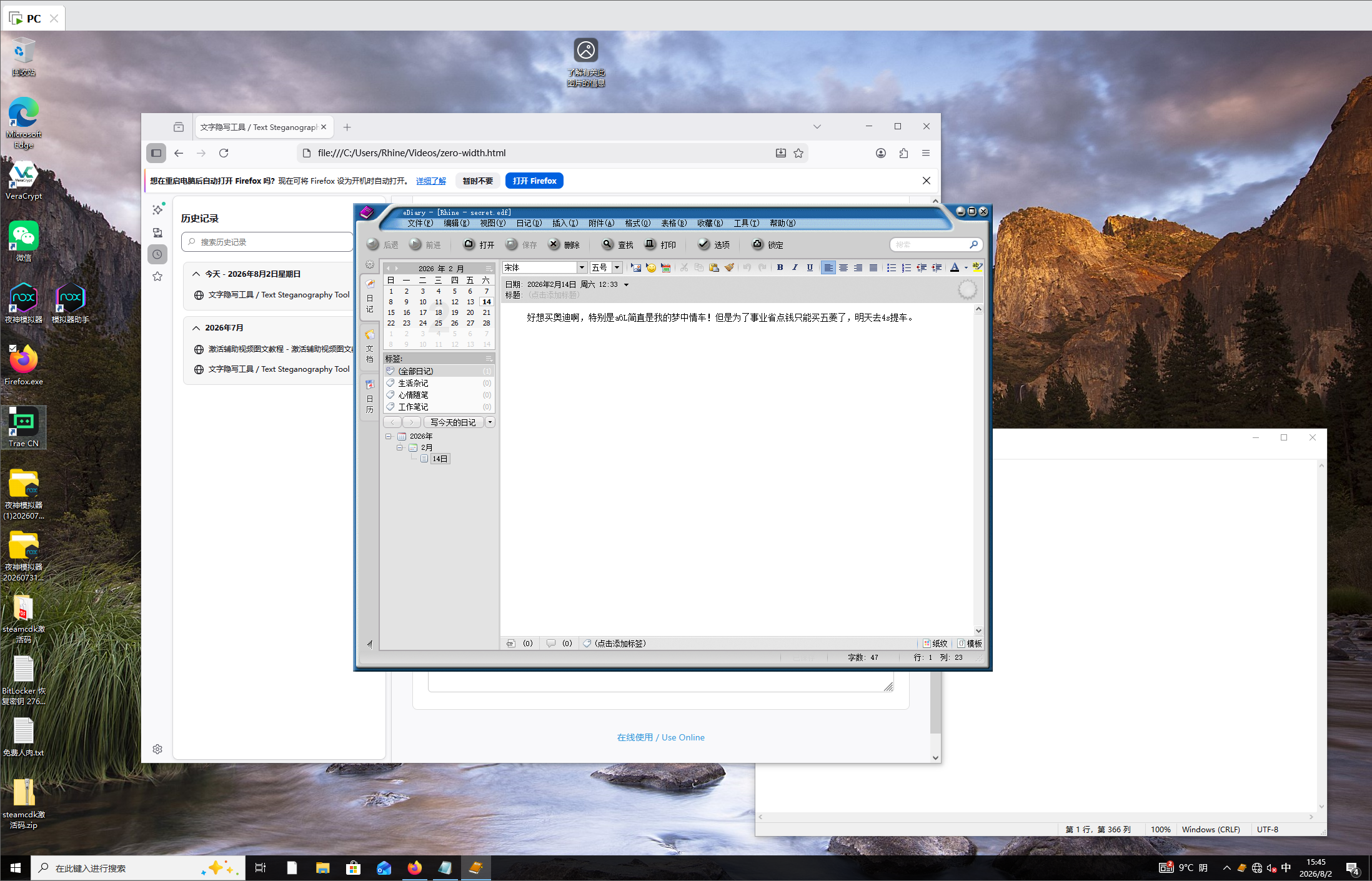Select the 工作笔记 tag in the list

coord(439,407)
